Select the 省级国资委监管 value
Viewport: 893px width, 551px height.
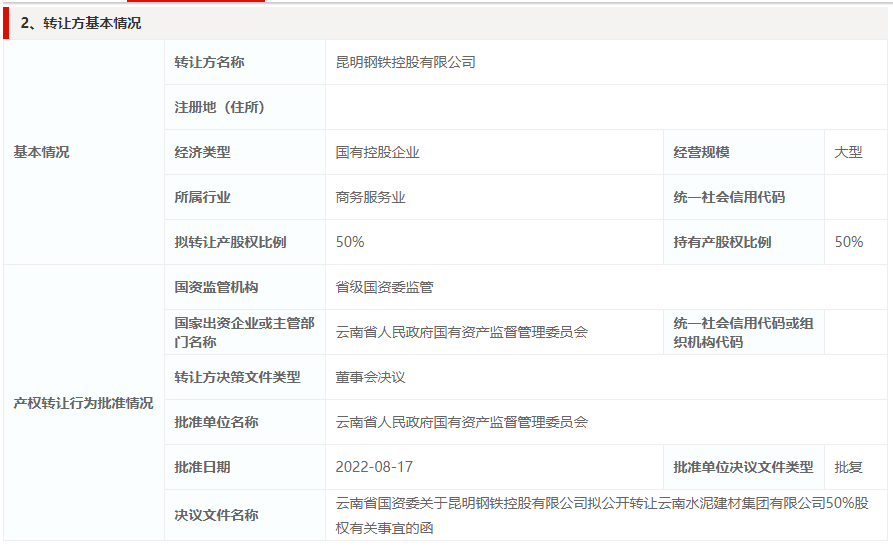(x=384, y=287)
